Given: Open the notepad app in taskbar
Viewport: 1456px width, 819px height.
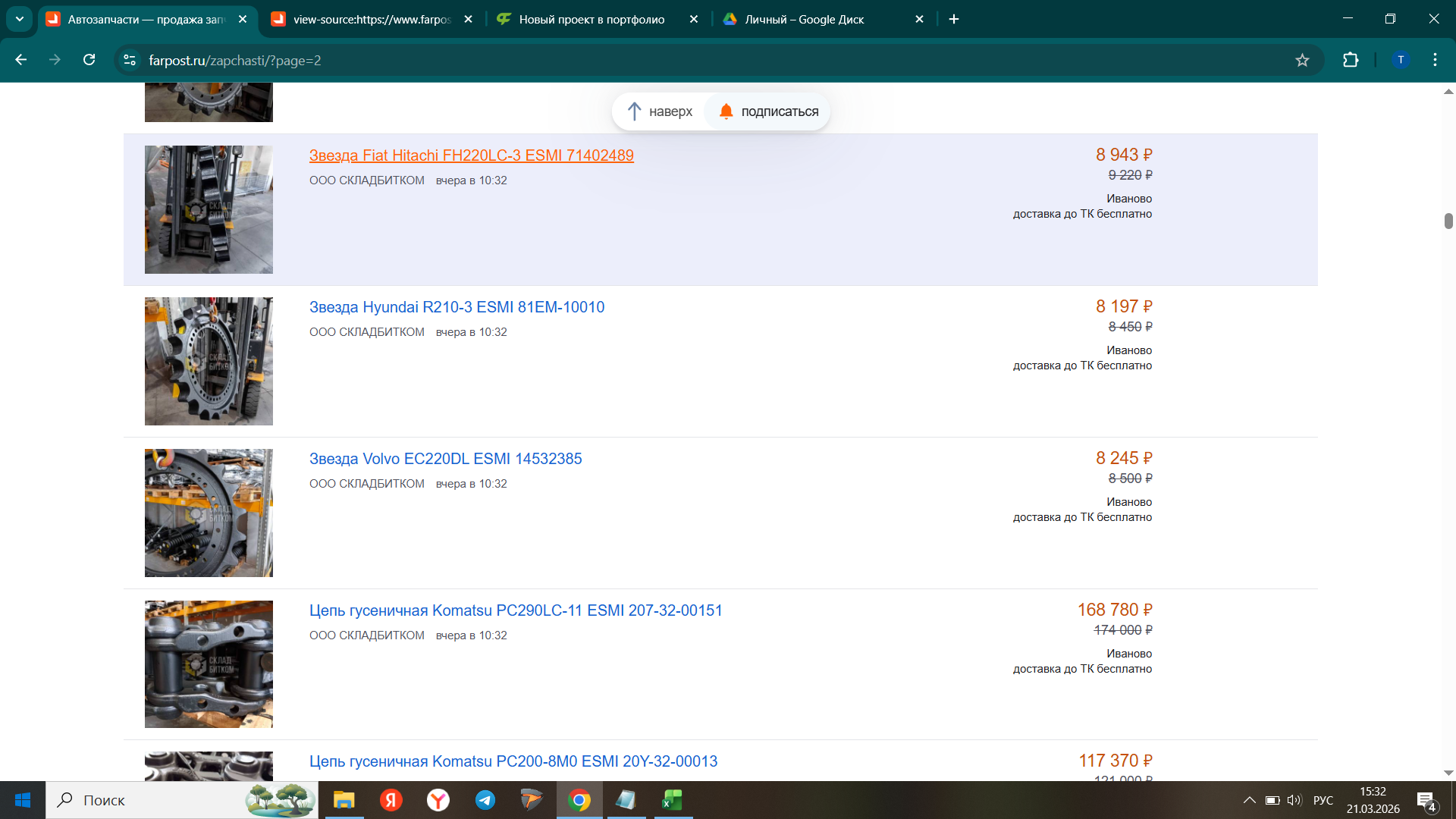Looking at the screenshot, I should (626, 800).
